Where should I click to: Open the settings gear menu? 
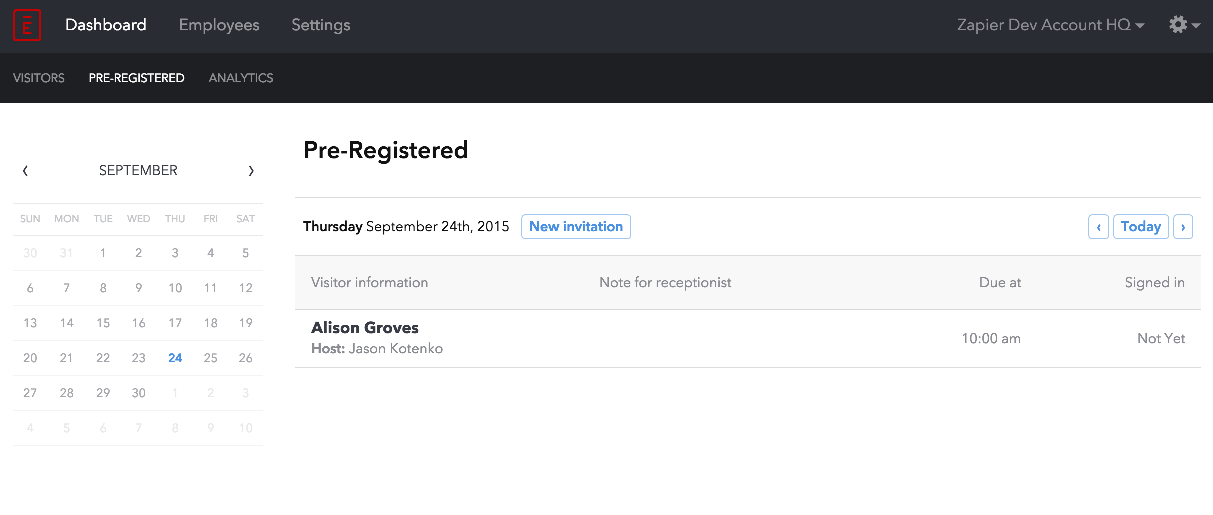click(x=1184, y=25)
